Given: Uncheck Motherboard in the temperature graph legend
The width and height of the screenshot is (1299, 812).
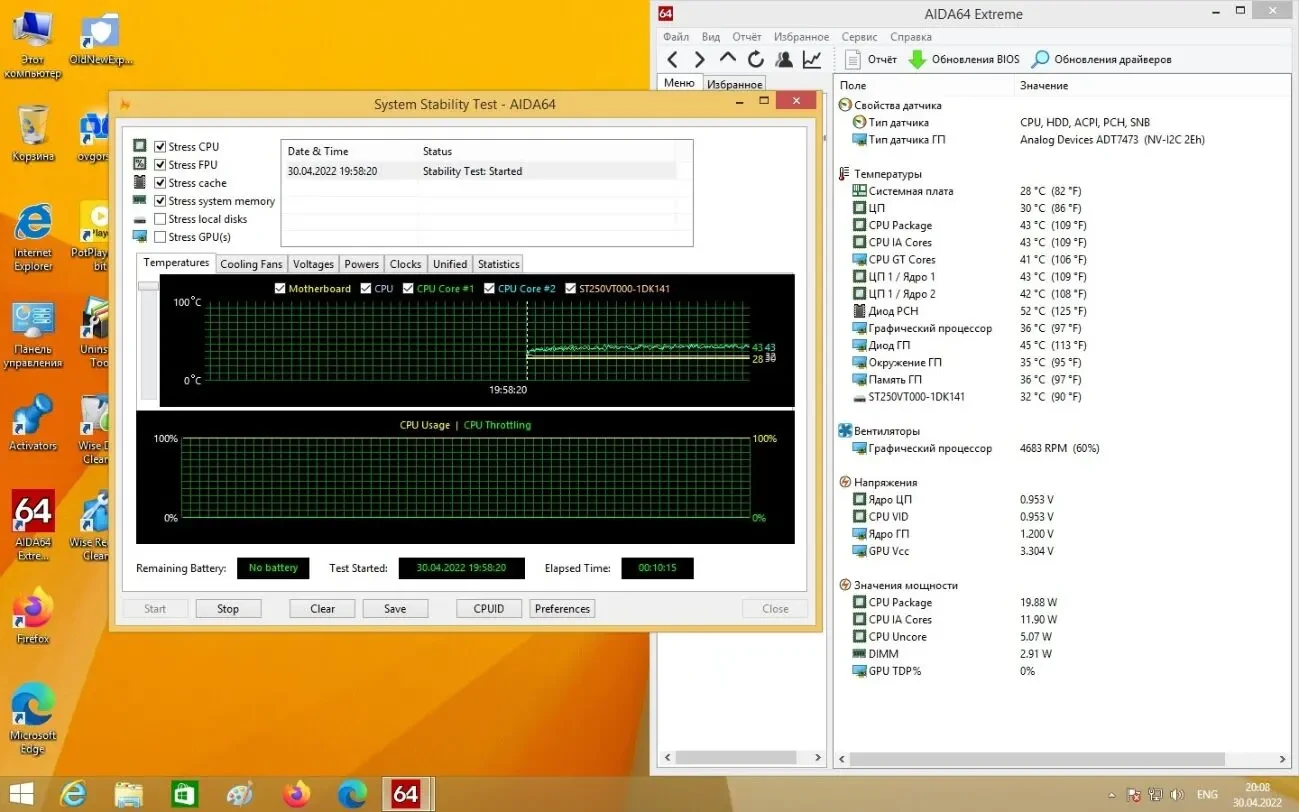Looking at the screenshot, I should point(281,287).
